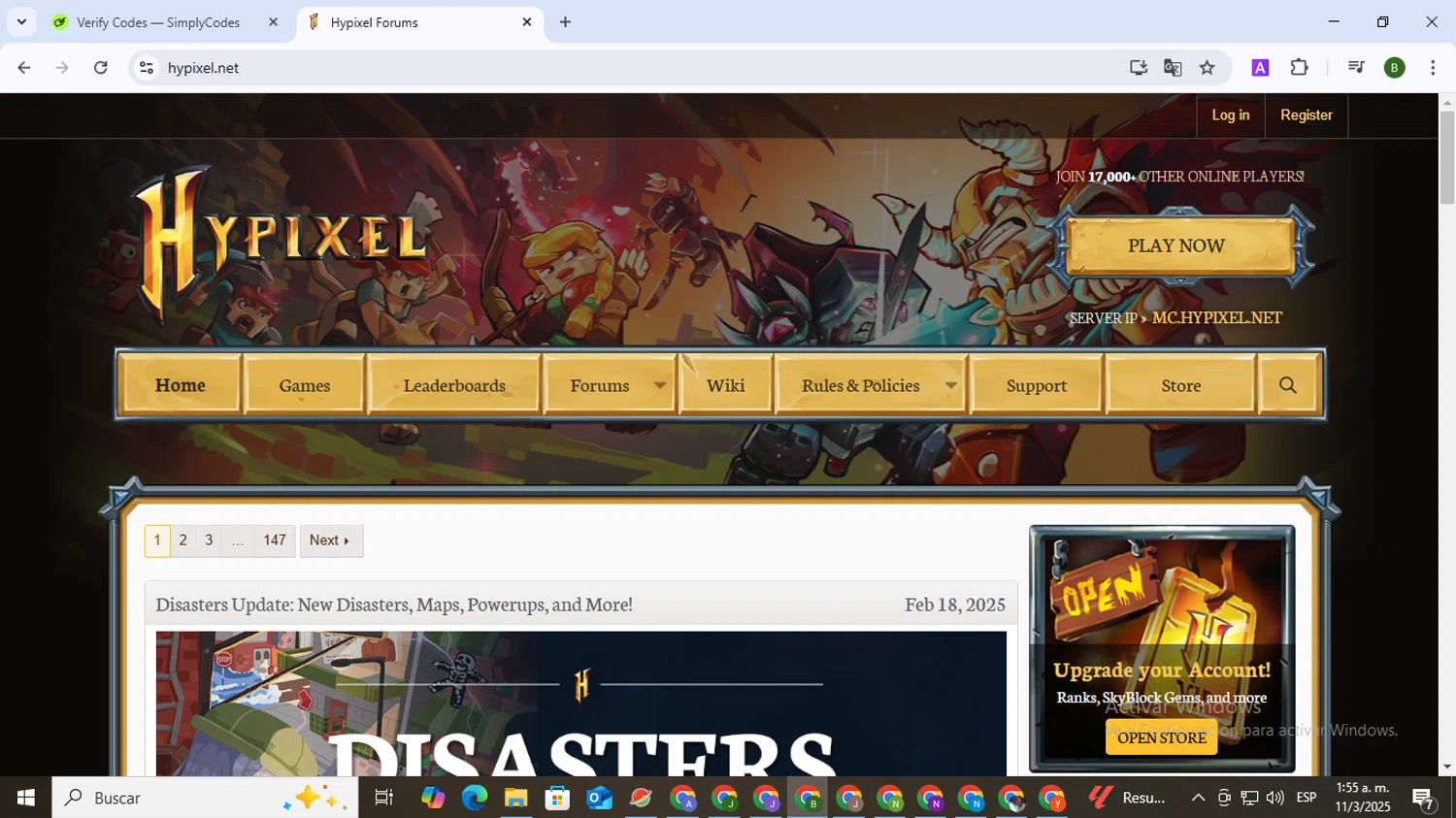This screenshot has width=1456, height=818.
Task: Open the Leaderboards navigation item
Action: point(454,385)
